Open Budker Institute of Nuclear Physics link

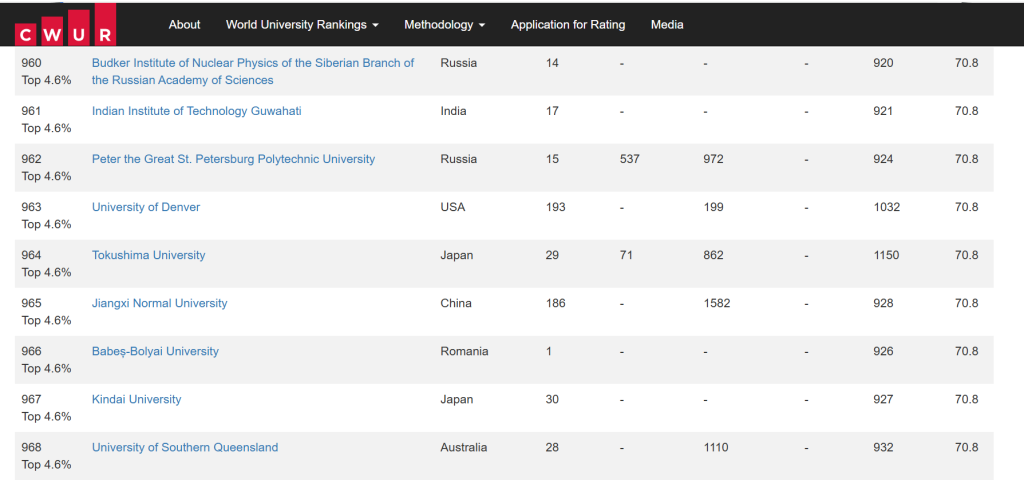pyautogui.click(x=253, y=72)
